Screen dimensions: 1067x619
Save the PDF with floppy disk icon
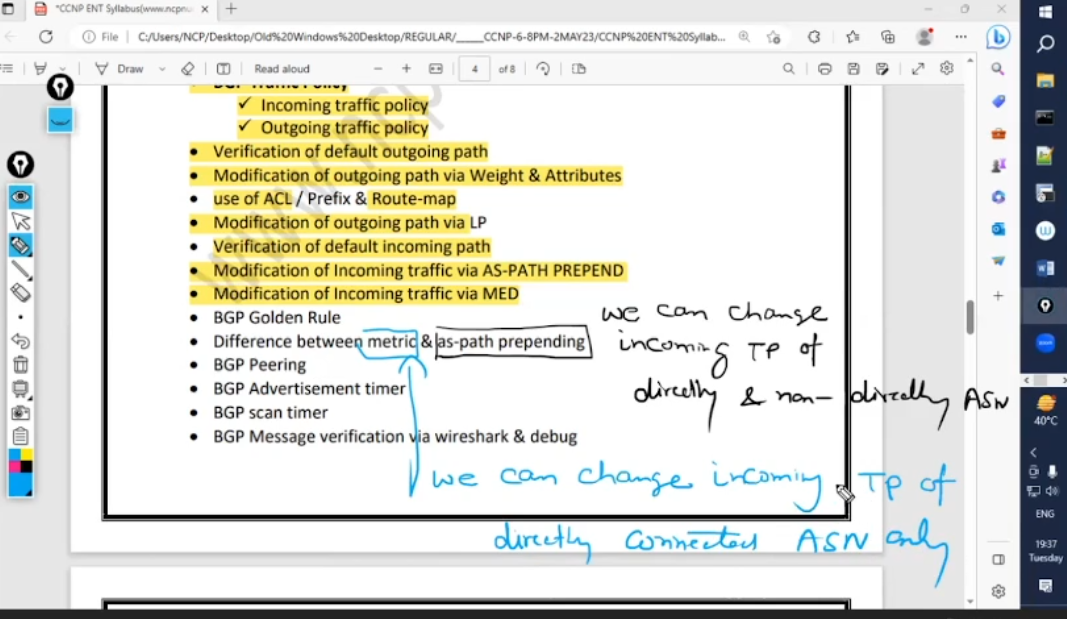pos(853,69)
